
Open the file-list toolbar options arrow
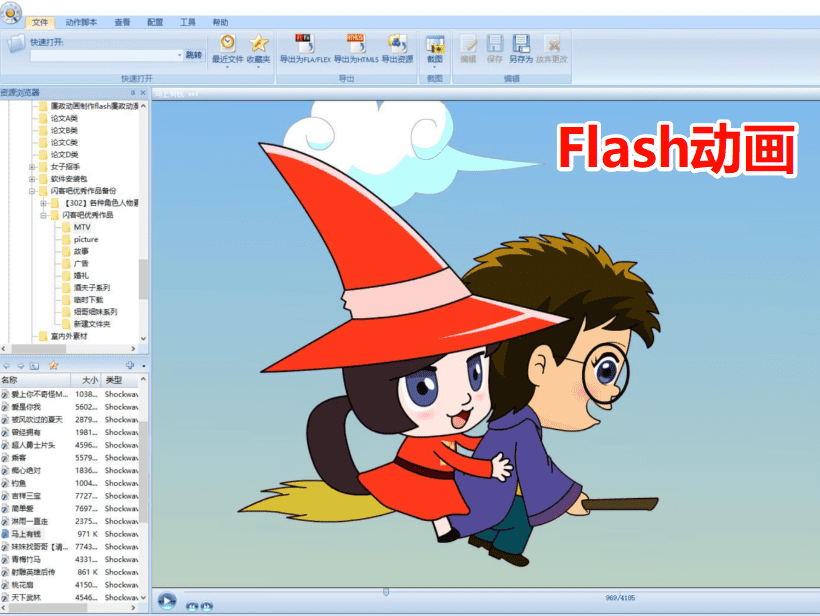pos(143,366)
